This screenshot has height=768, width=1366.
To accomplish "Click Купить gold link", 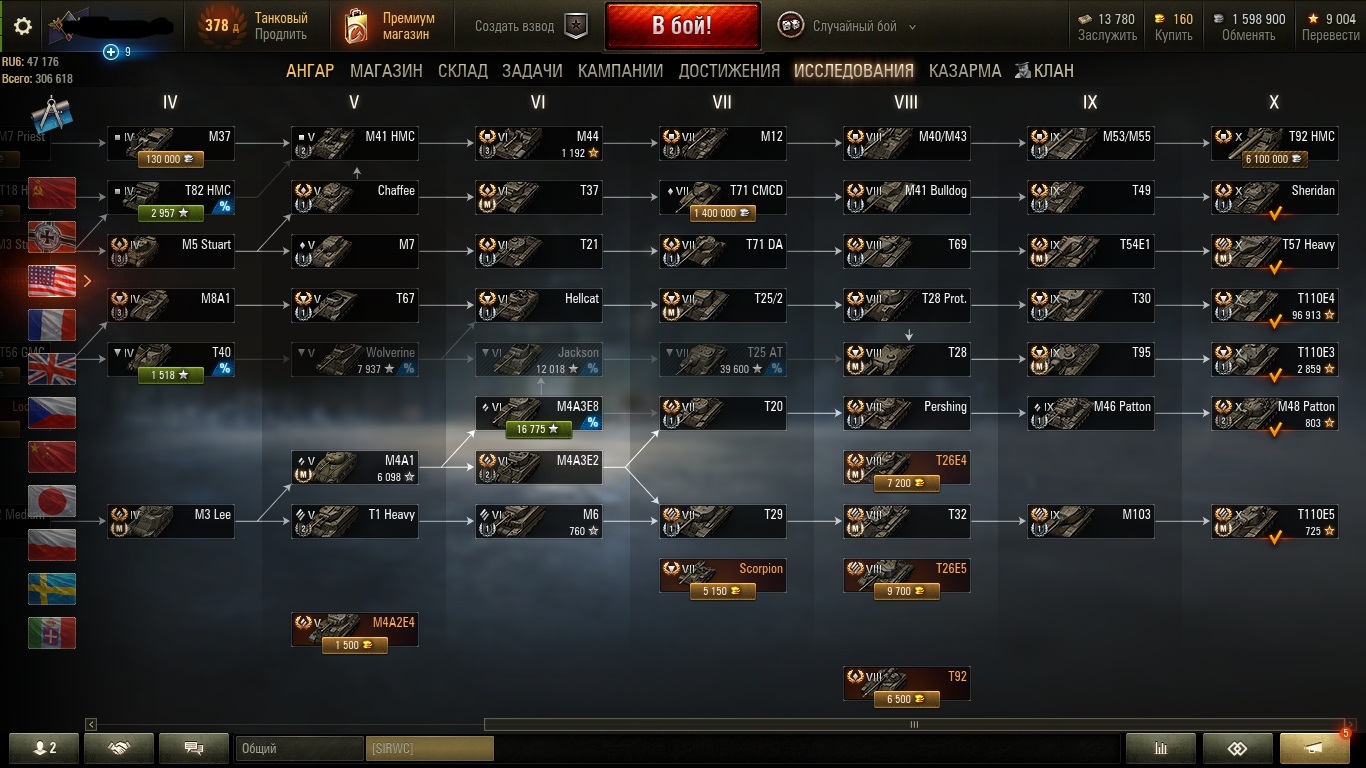I will pyautogui.click(x=1173, y=35).
